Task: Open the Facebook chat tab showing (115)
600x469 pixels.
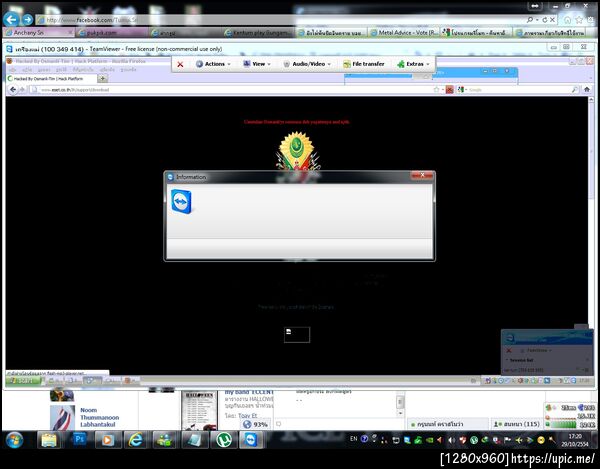Action: [517, 424]
